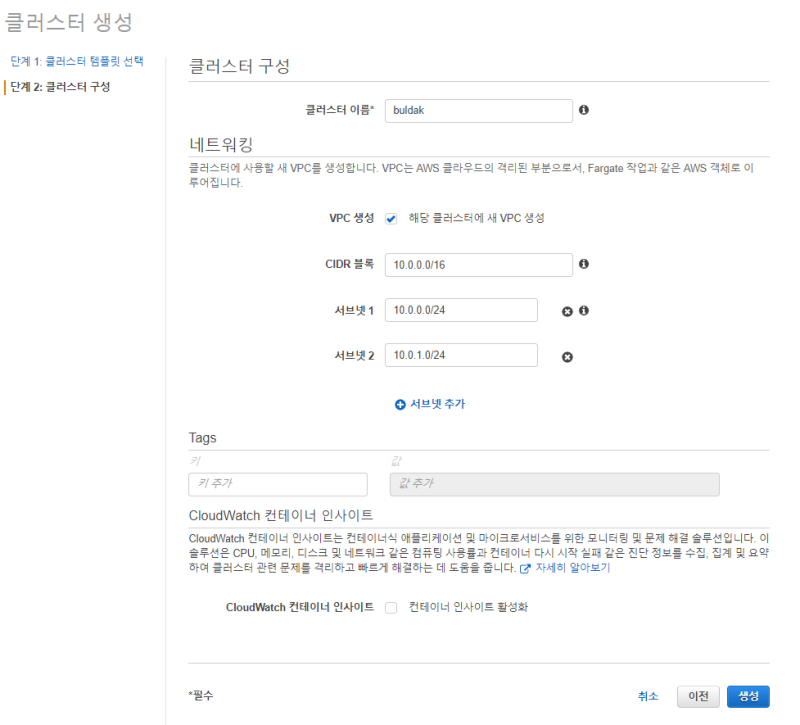Uncheck the 해당 클러스터에 새 VPC 생성 checkbox
This screenshot has width=800, height=725.
(x=391, y=219)
